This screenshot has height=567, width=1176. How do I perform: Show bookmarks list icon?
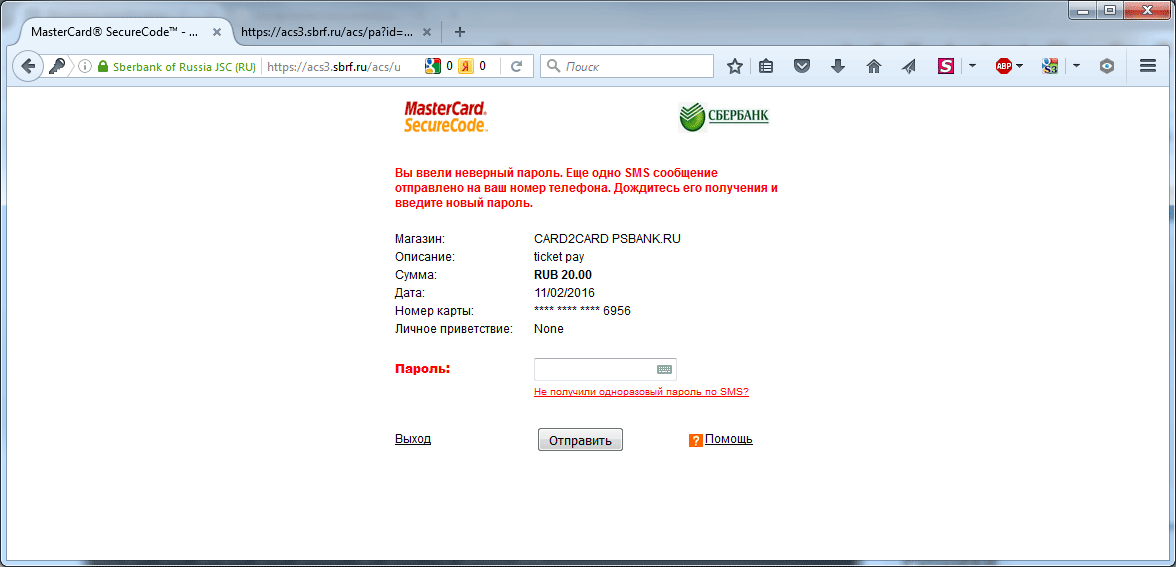pyautogui.click(x=766, y=66)
